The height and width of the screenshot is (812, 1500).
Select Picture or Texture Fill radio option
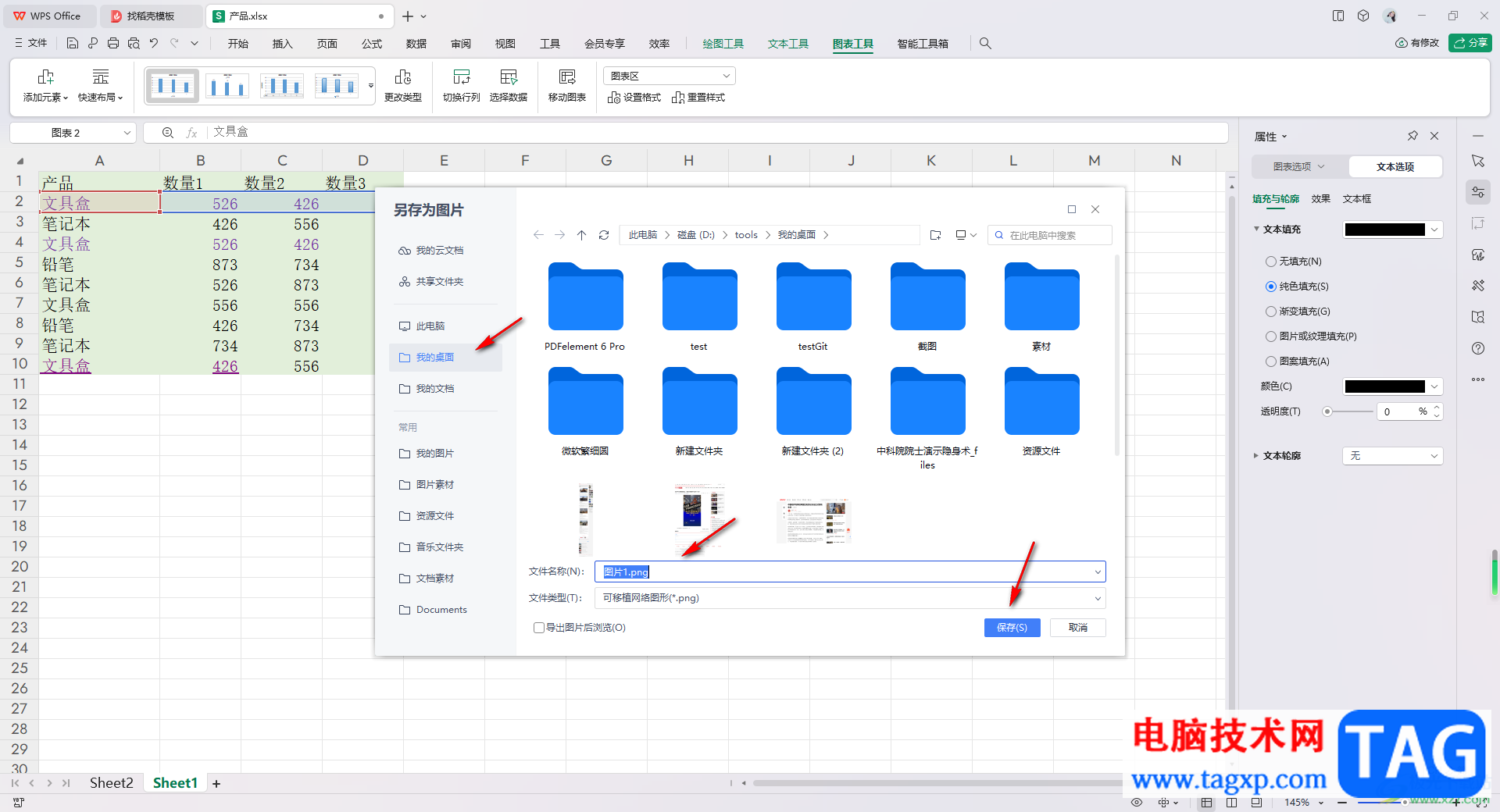(1270, 337)
